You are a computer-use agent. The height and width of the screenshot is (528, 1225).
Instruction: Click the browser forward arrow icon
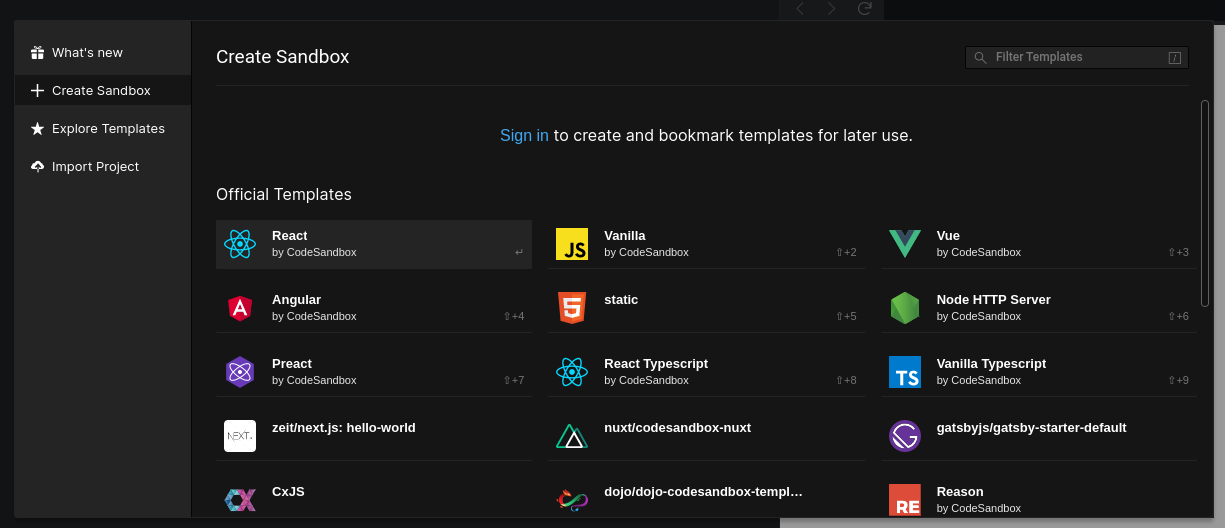[x=832, y=8]
